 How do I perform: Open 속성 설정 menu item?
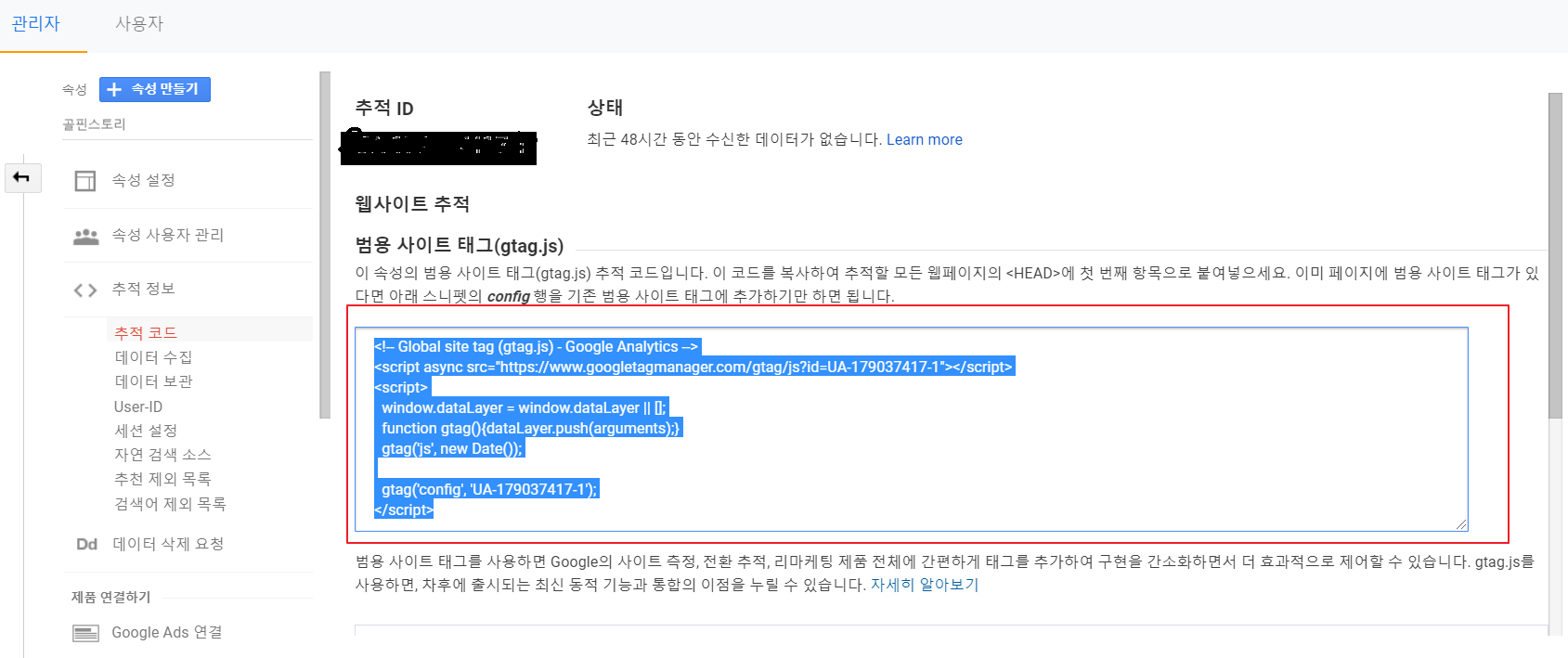[x=144, y=180]
